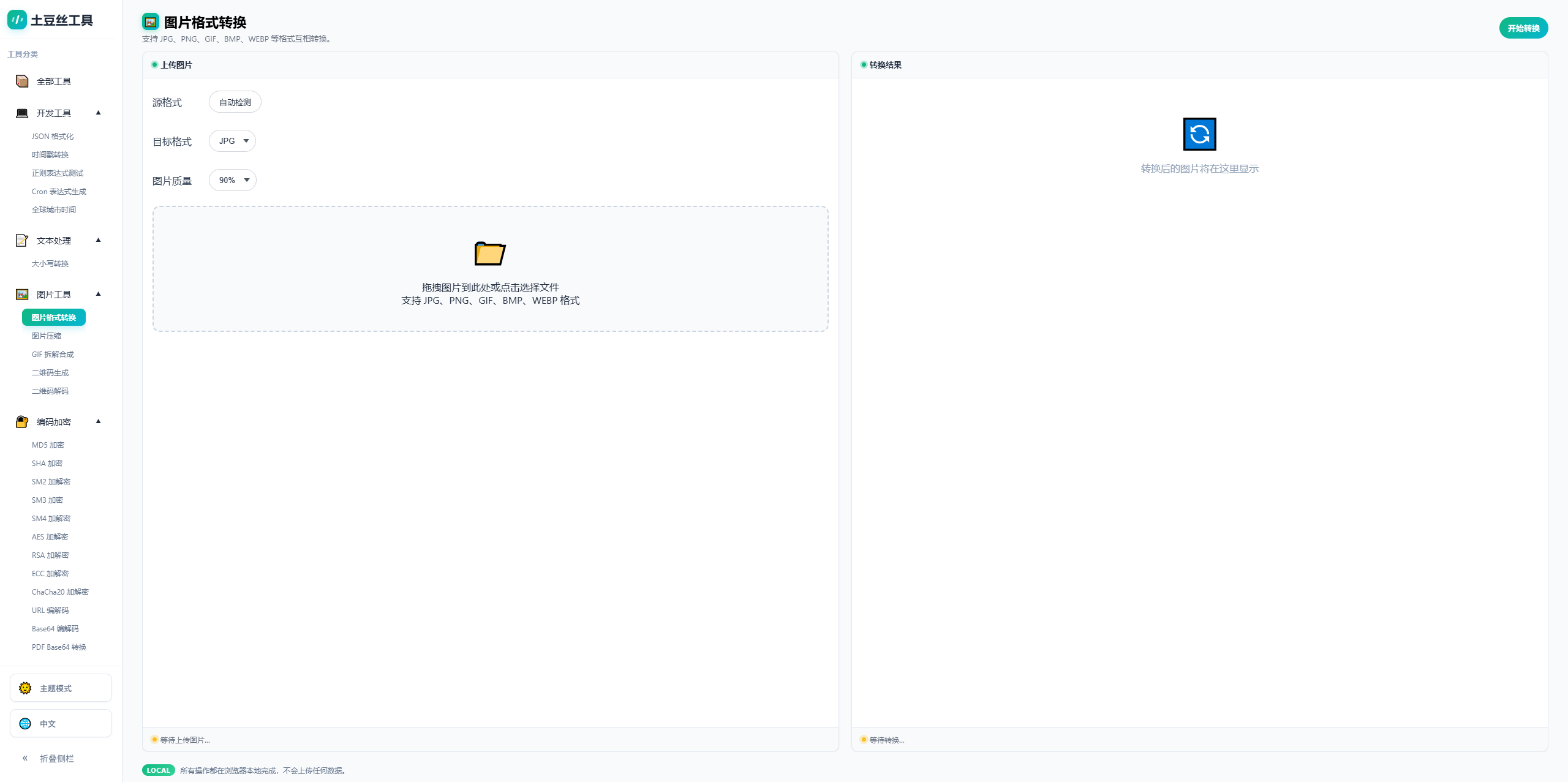Click the 等待上传图片... status text
This screenshot has width=1568, height=782.
tap(185, 740)
